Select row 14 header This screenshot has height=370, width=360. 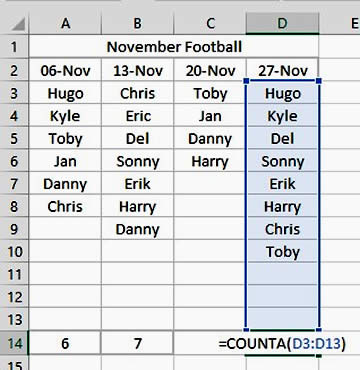click(x=14, y=343)
